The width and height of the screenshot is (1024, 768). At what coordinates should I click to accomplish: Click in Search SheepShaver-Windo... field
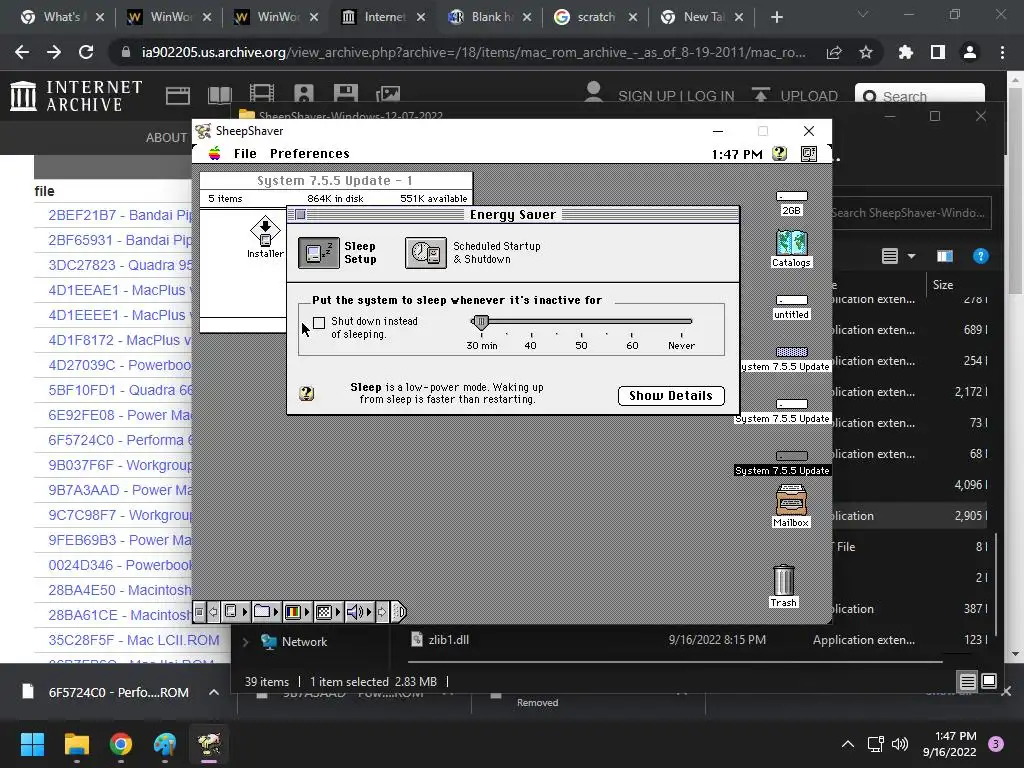tap(910, 213)
